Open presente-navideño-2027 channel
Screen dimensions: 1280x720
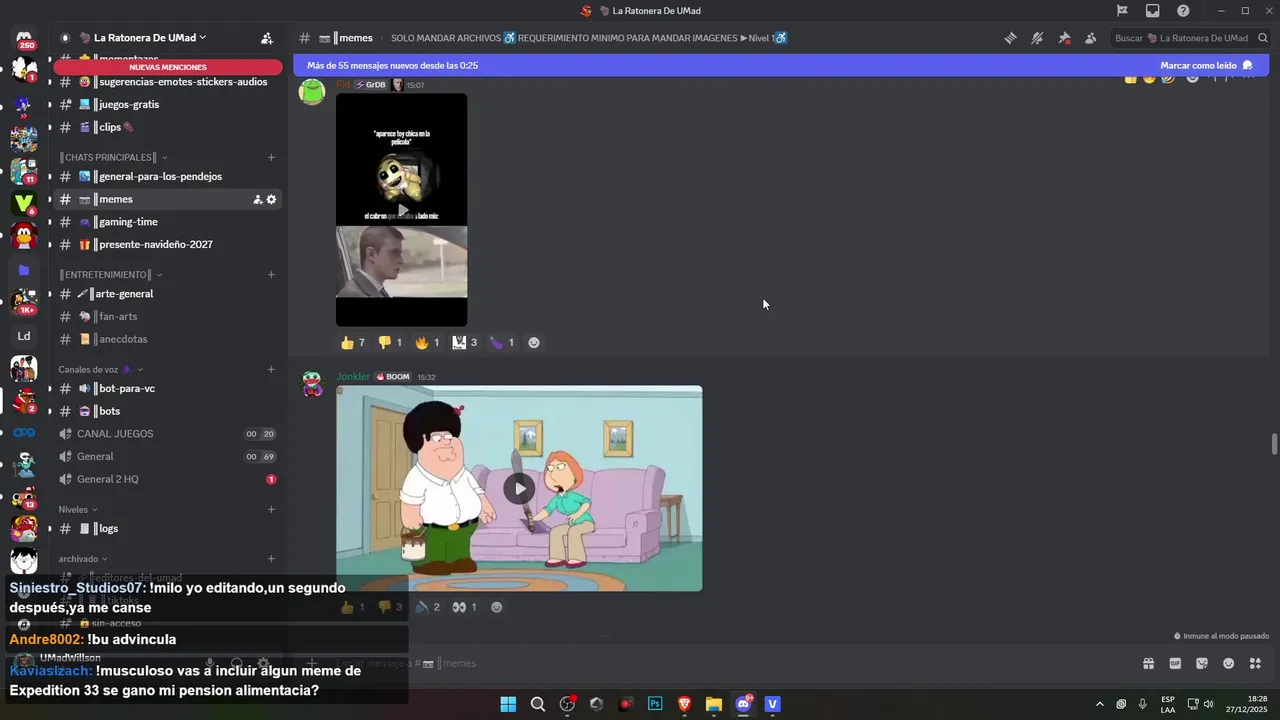(x=168, y=244)
